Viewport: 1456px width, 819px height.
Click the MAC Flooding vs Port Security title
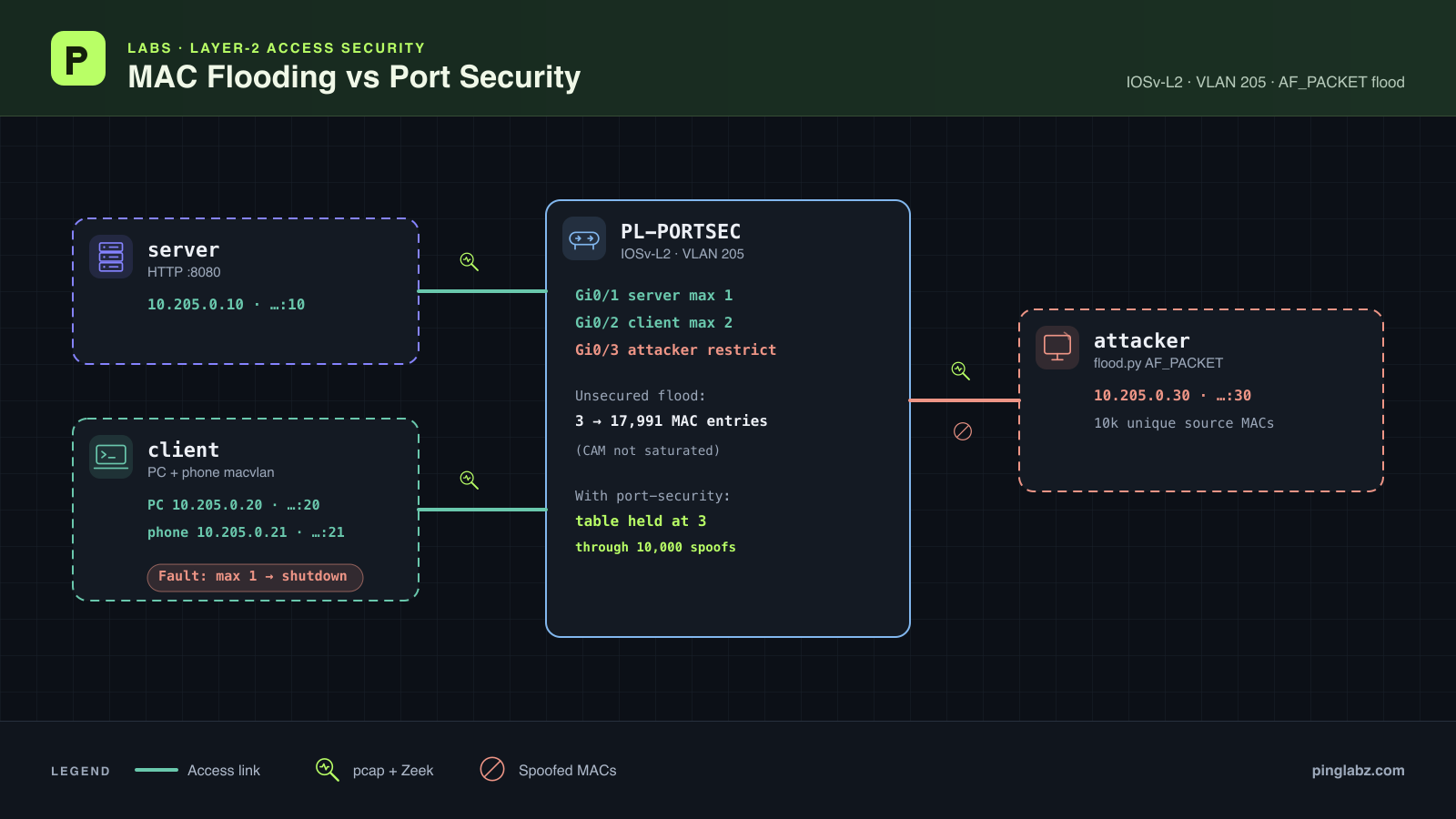[354, 77]
